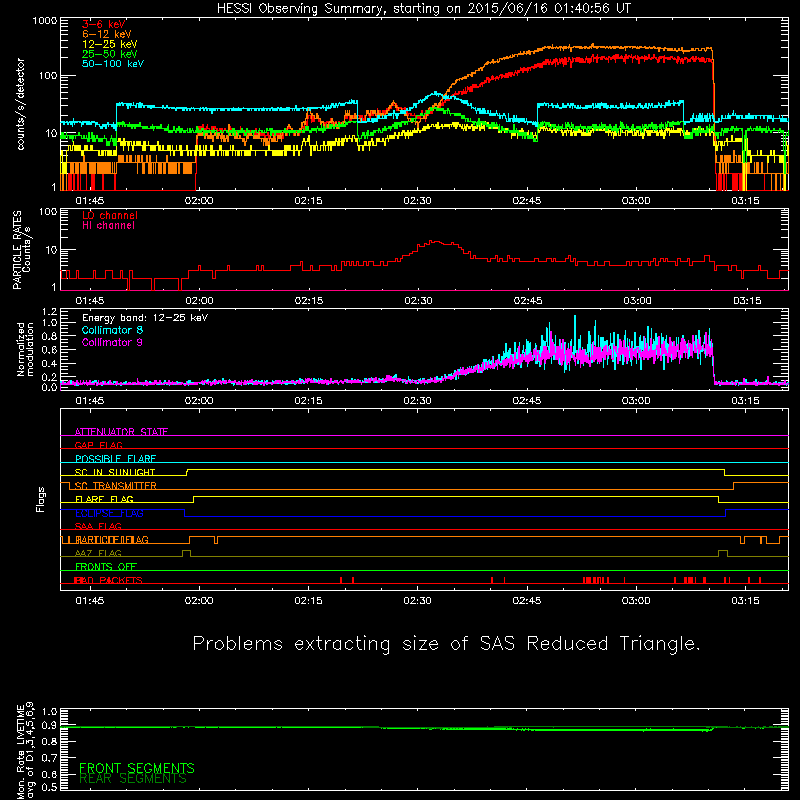Click the 0.9 tick on livetime axis
Viewport: 800px width, 800px height.
coord(49,725)
